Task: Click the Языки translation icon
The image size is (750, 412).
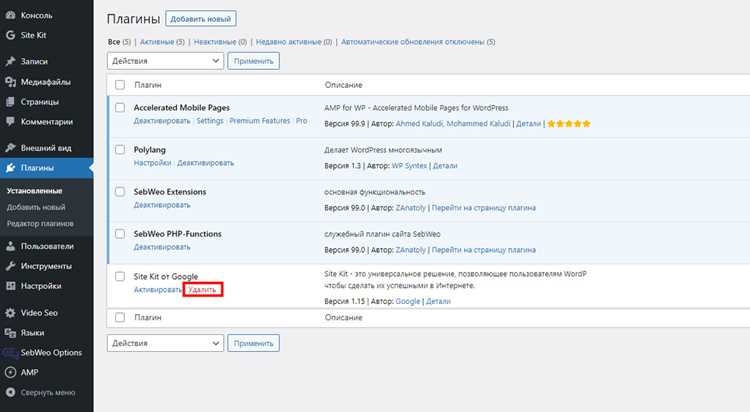Action: [10, 333]
